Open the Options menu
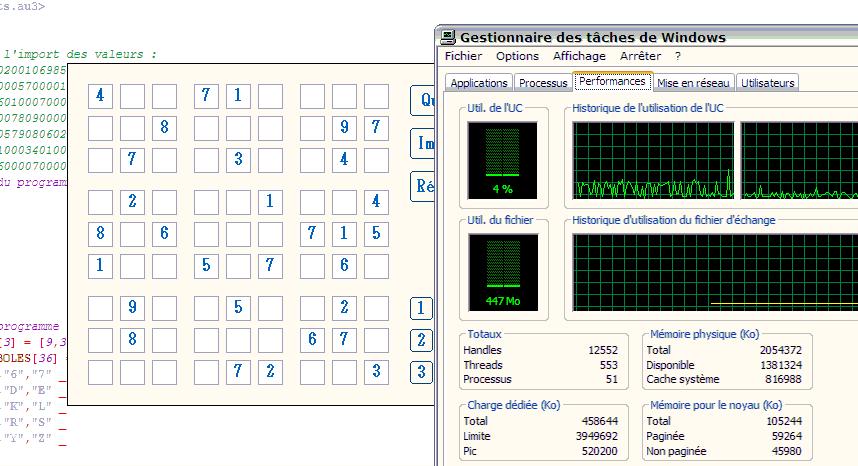The height and width of the screenshot is (466, 858). (x=517, y=57)
